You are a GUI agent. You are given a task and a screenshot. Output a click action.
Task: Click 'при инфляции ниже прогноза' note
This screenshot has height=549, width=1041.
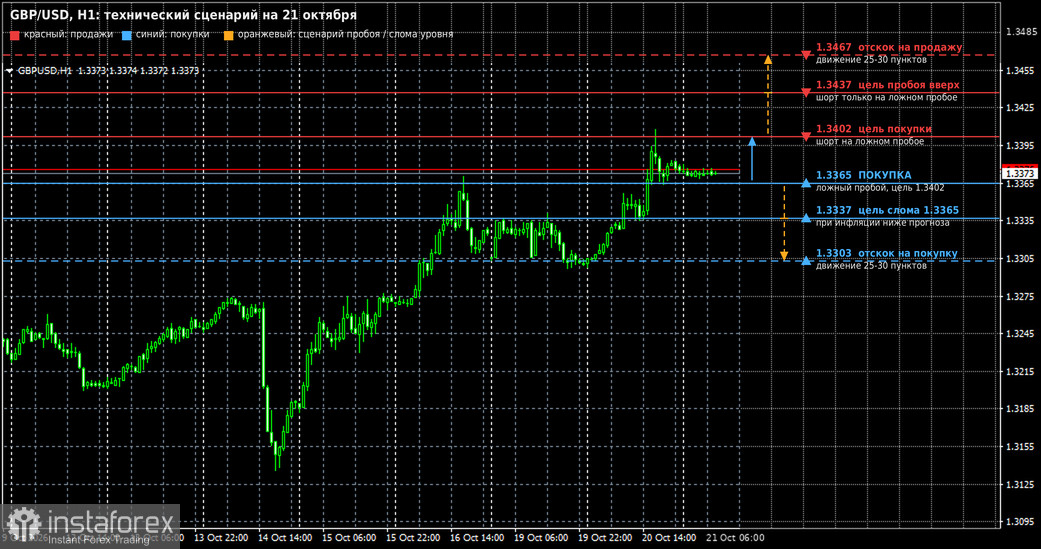coord(882,223)
